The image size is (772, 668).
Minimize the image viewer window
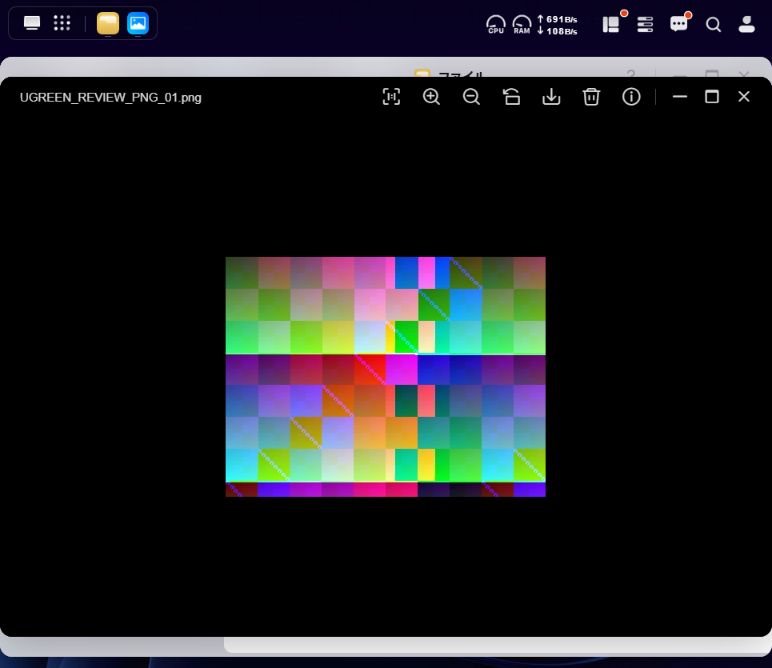click(x=680, y=96)
